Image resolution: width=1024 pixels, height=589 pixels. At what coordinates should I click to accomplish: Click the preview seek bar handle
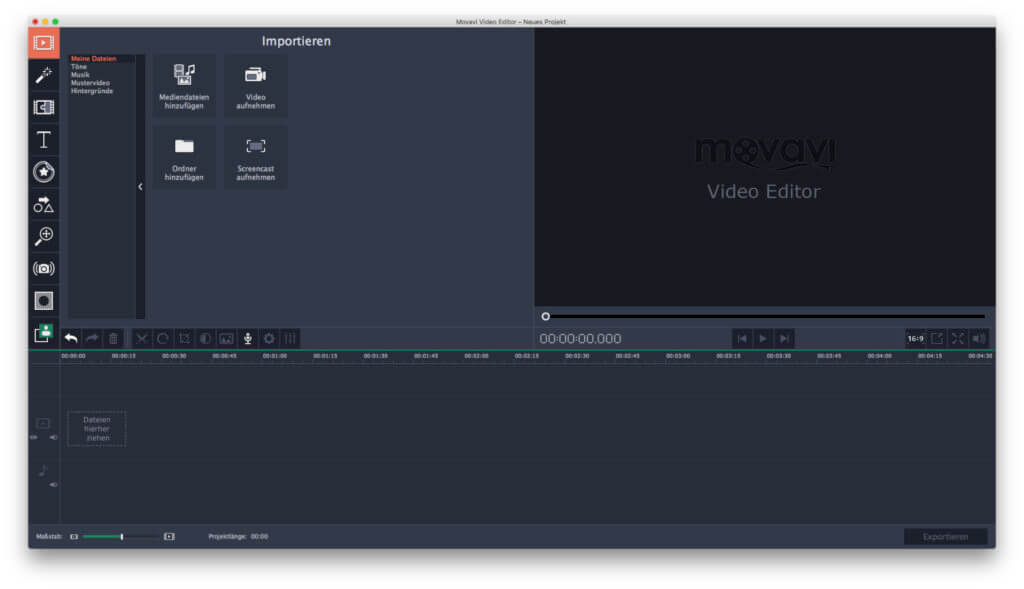click(545, 317)
